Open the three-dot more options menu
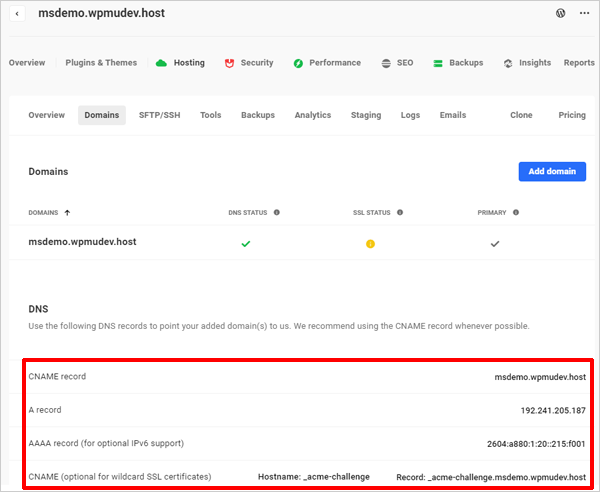The width and height of the screenshot is (600, 492). [x=584, y=13]
